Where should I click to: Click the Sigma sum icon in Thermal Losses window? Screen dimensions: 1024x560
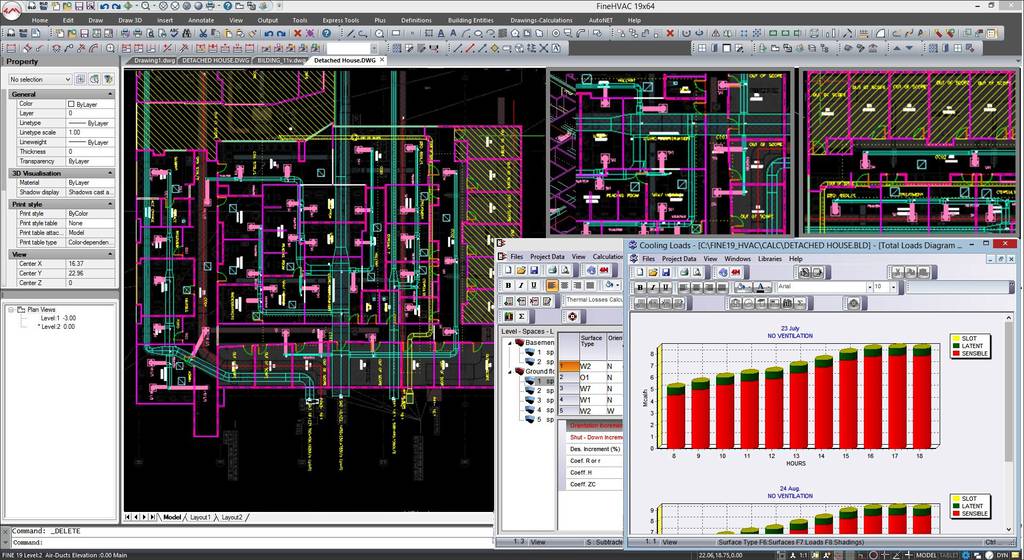522,316
